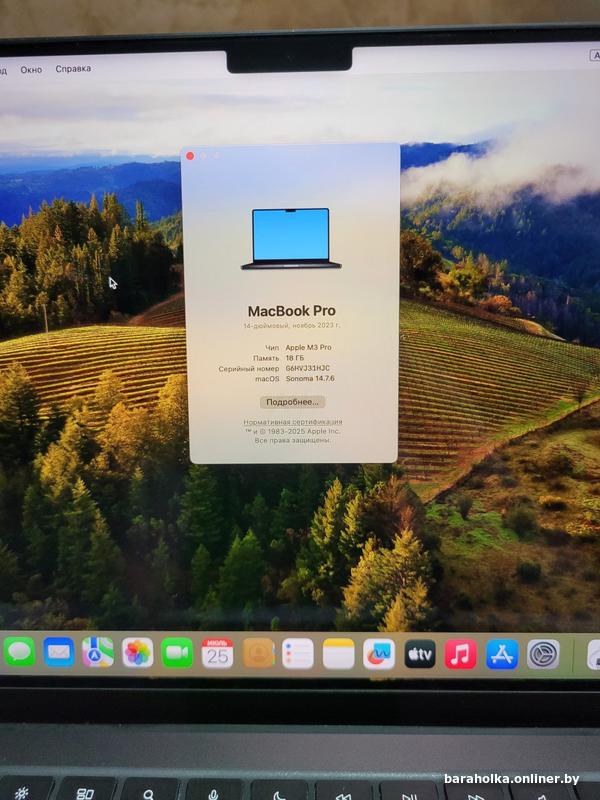This screenshot has width=600, height=800.
Task: Click the Подробнее... button
Action: [x=292, y=402]
